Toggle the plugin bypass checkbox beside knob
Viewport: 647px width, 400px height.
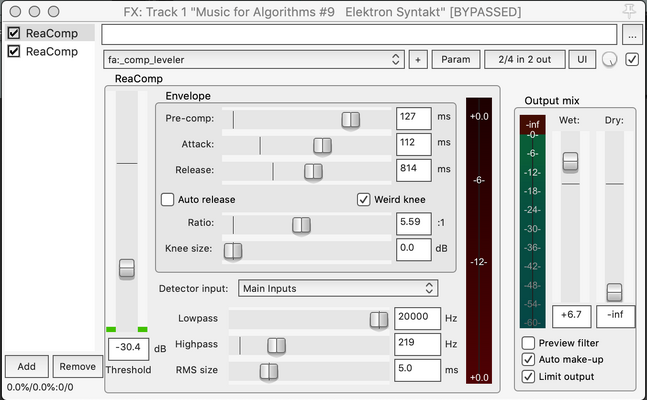632,59
